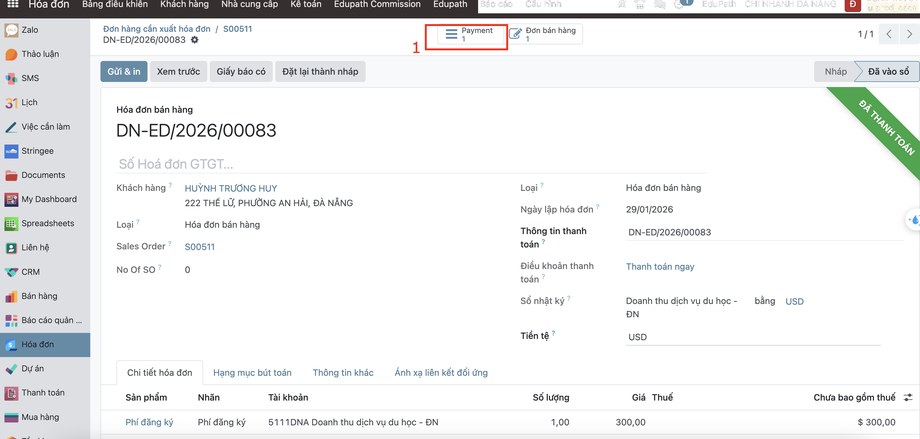Open Edupath Commission menu
The width and height of the screenshot is (920, 439).
pyautogui.click(x=377, y=5)
